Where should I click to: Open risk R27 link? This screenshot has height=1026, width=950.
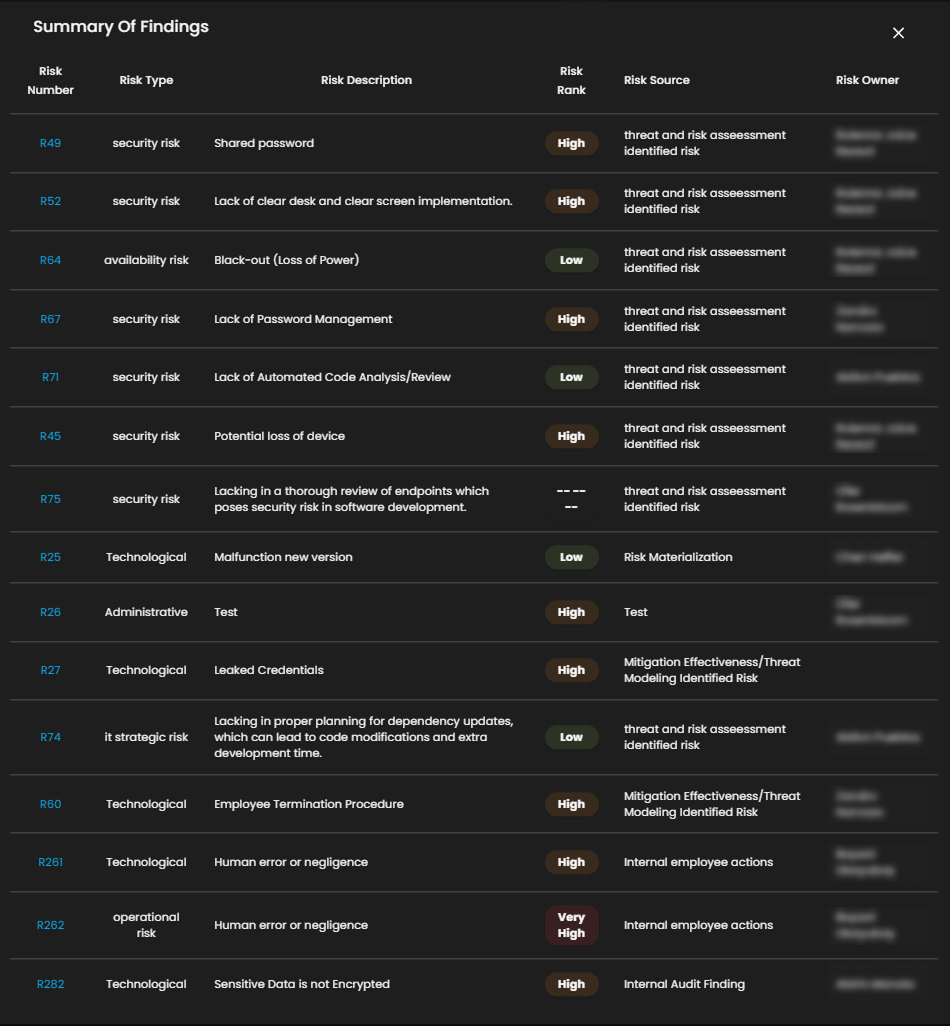50,670
